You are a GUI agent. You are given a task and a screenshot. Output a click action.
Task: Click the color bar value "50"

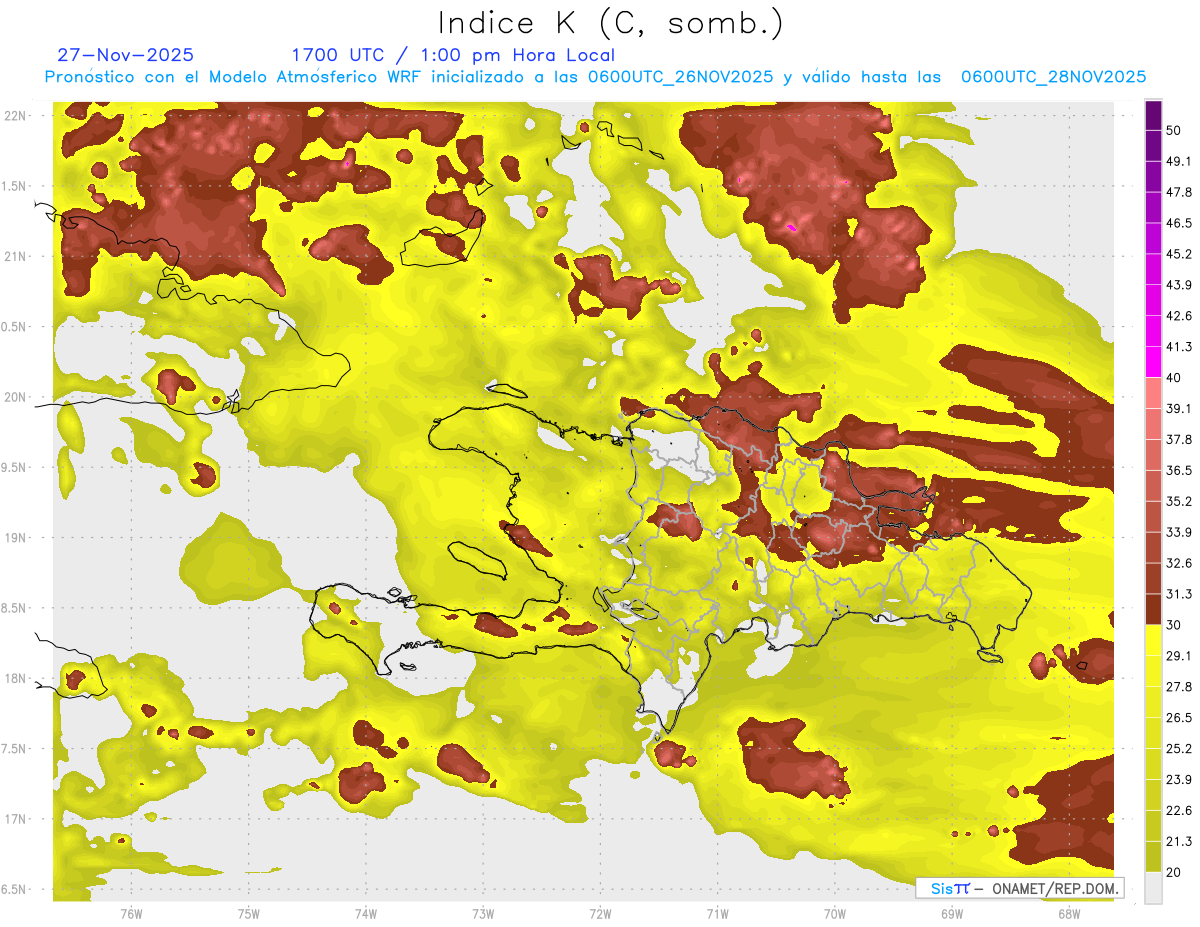1173,130
